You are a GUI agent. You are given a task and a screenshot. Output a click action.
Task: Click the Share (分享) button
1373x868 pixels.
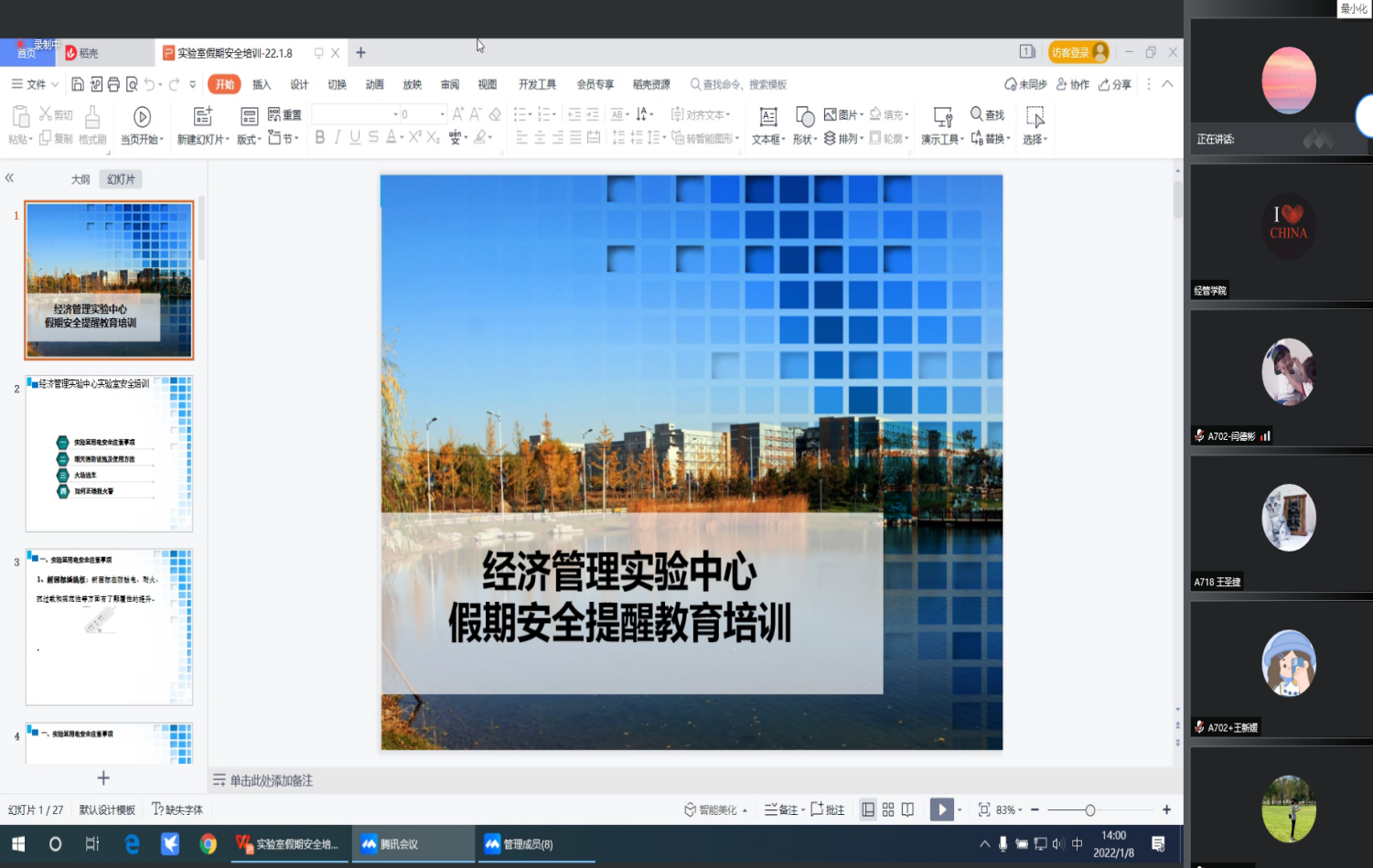pyautogui.click(x=1115, y=84)
